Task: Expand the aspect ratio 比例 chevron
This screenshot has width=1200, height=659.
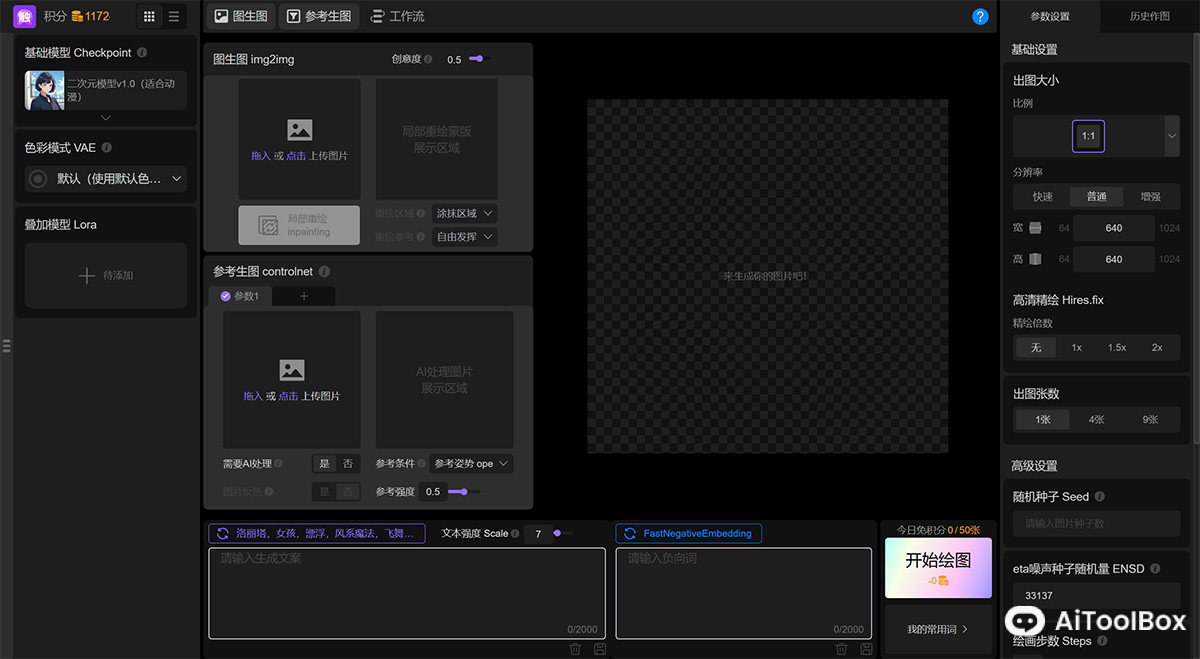Action: (1171, 136)
